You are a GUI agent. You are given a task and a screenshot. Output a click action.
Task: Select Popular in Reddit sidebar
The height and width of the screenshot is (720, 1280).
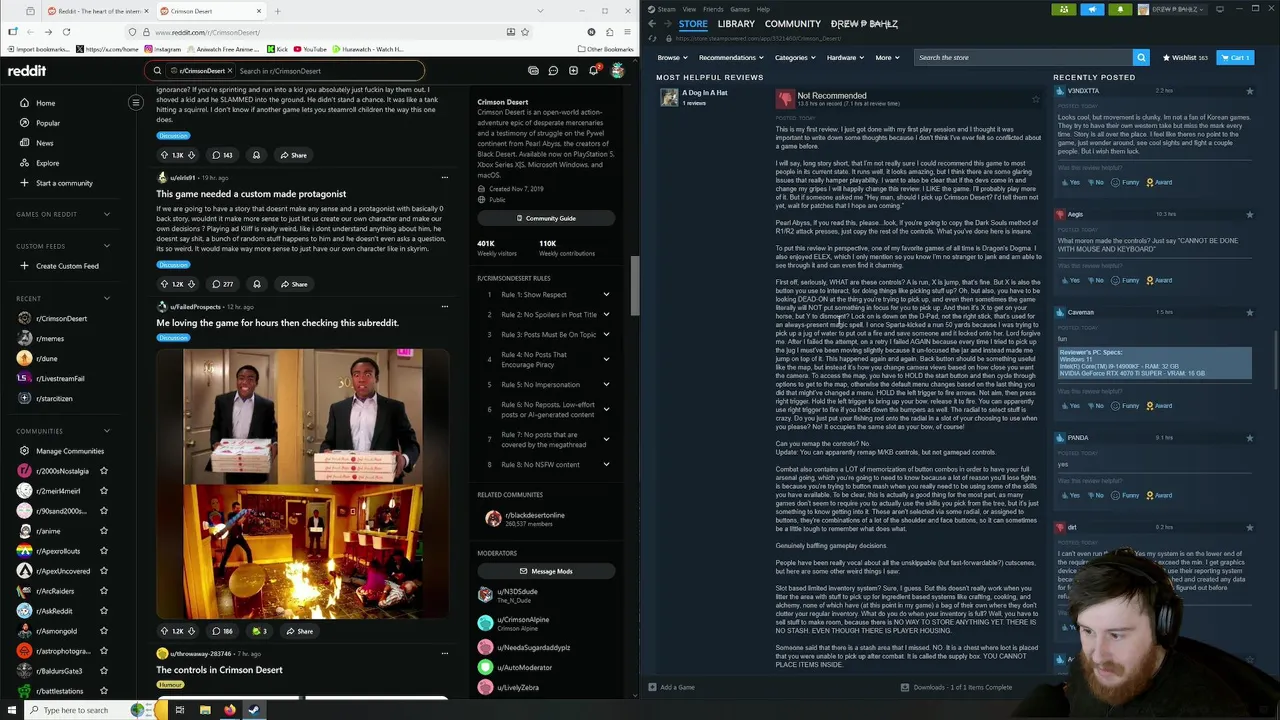(48, 123)
